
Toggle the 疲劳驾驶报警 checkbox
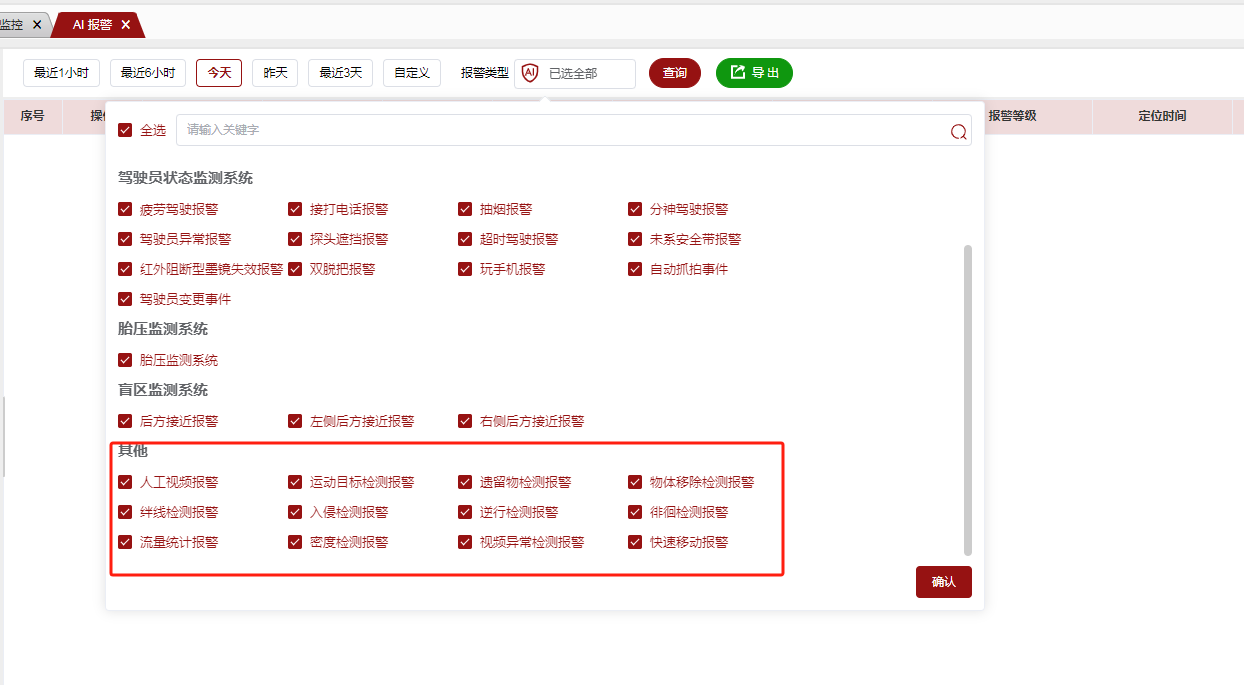pyautogui.click(x=125, y=209)
